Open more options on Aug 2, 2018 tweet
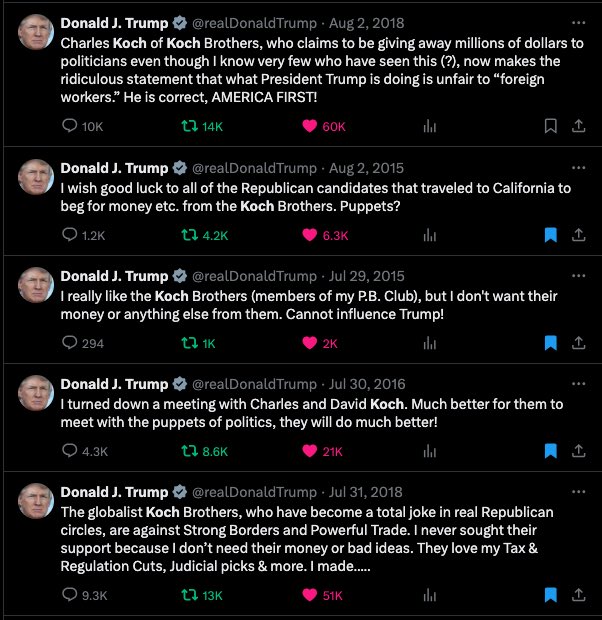 pos(578,22)
